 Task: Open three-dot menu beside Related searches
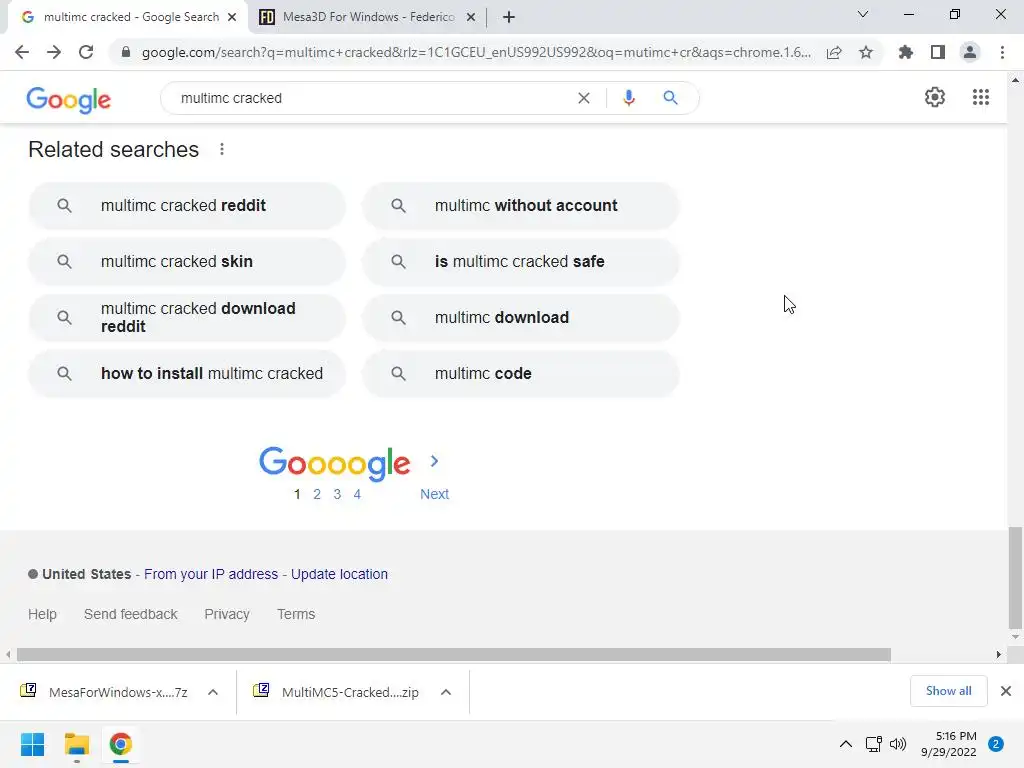(222, 149)
